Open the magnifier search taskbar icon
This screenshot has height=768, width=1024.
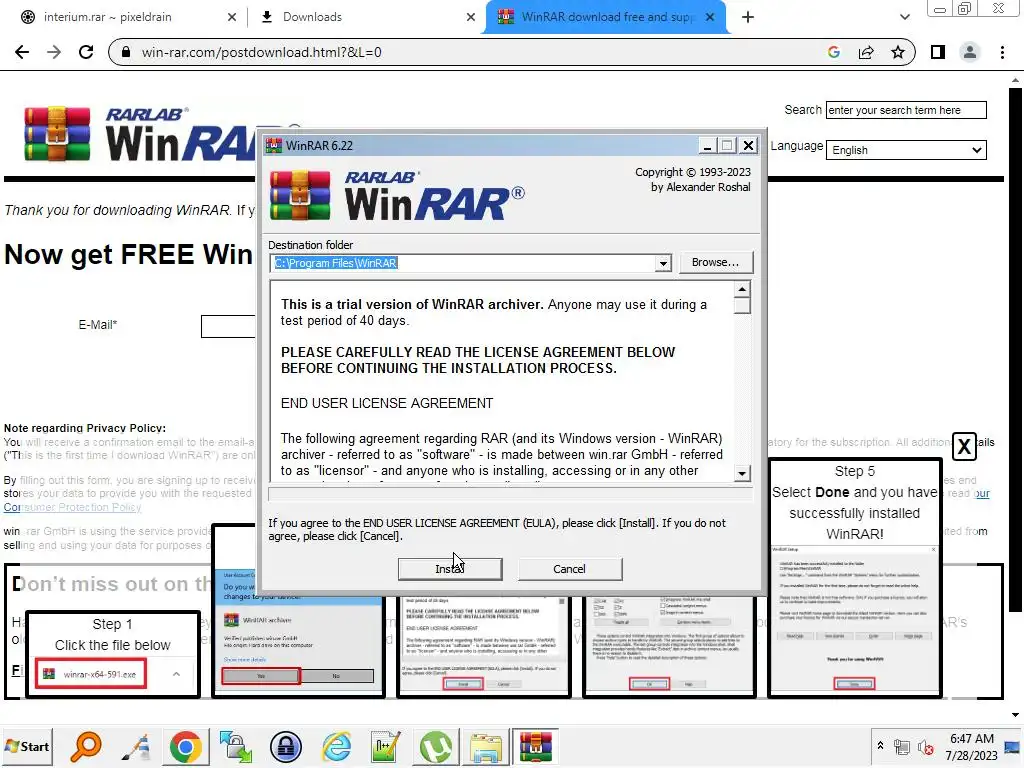pyautogui.click(x=86, y=747)
